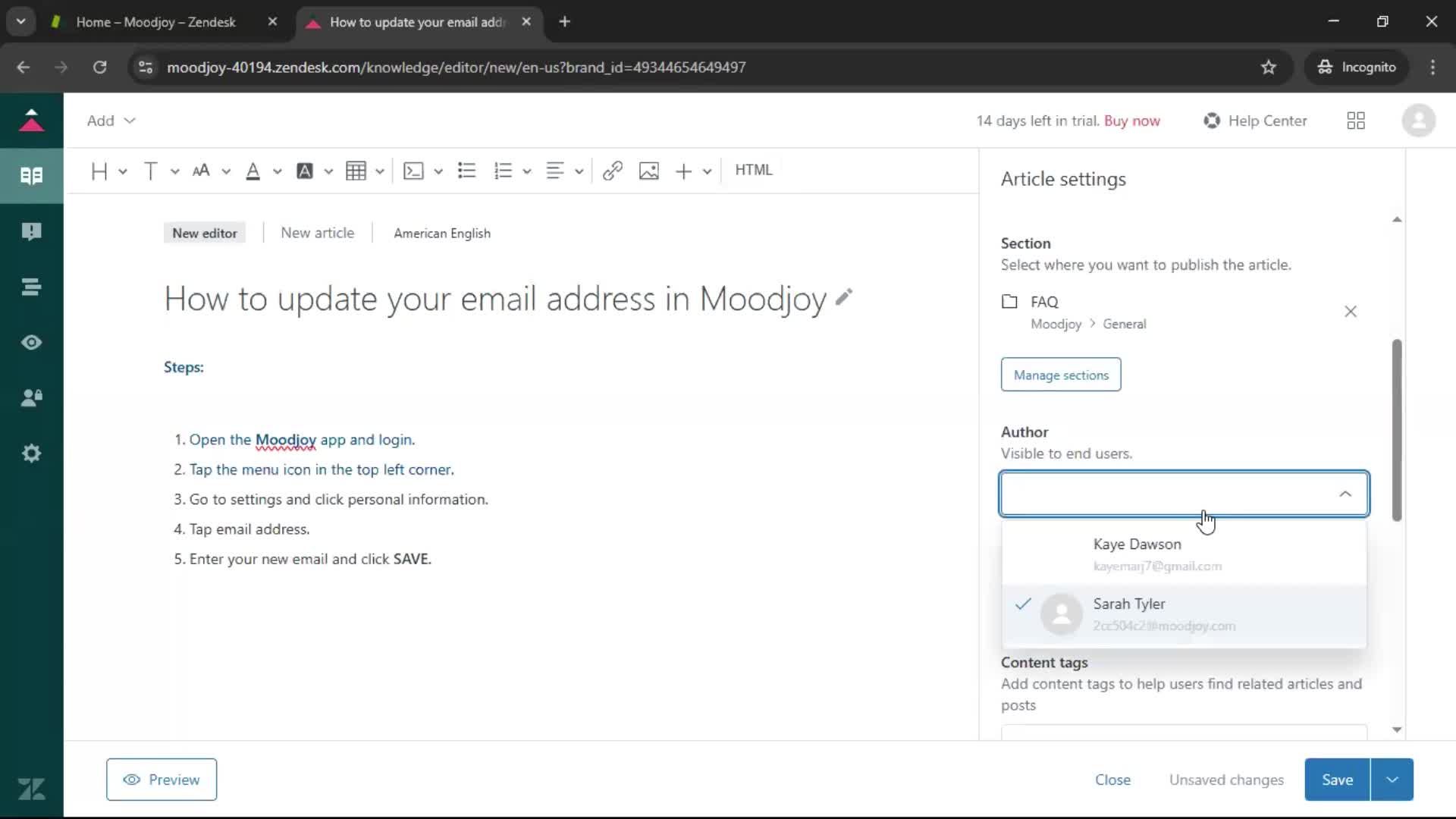Insert a link with chain icon

[613, 171]
